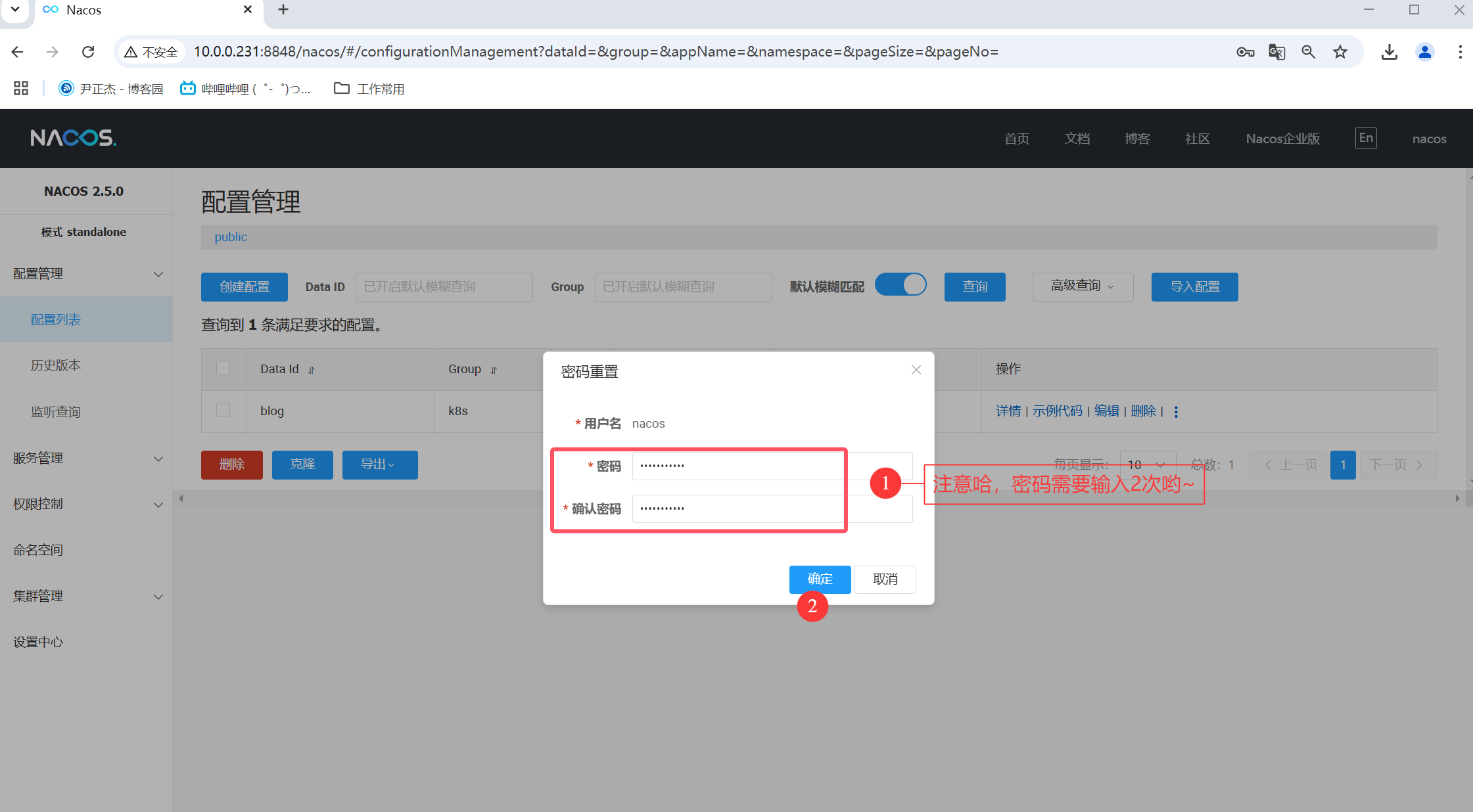Image resolution: width=1473 pixels, height=812 pixels.
Task: Check the select-all header checkbox
Action: pos(223,368)
